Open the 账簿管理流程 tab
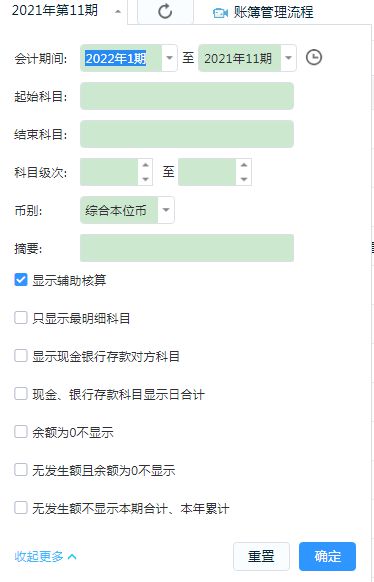The height and width of the screenshot is (582, 374). coord(263,13)
